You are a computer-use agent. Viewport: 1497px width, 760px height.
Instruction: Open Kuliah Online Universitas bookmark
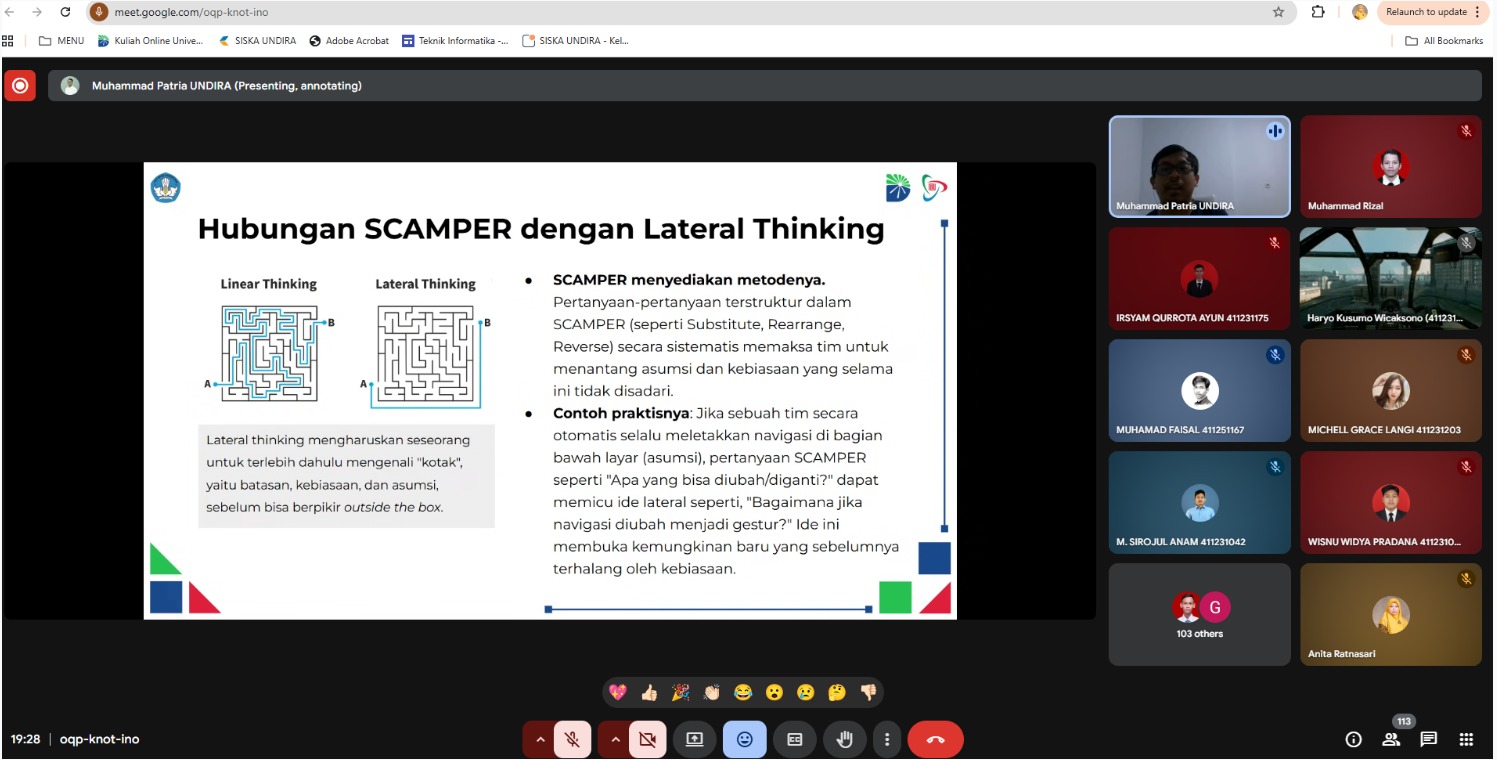coord(151,41)
